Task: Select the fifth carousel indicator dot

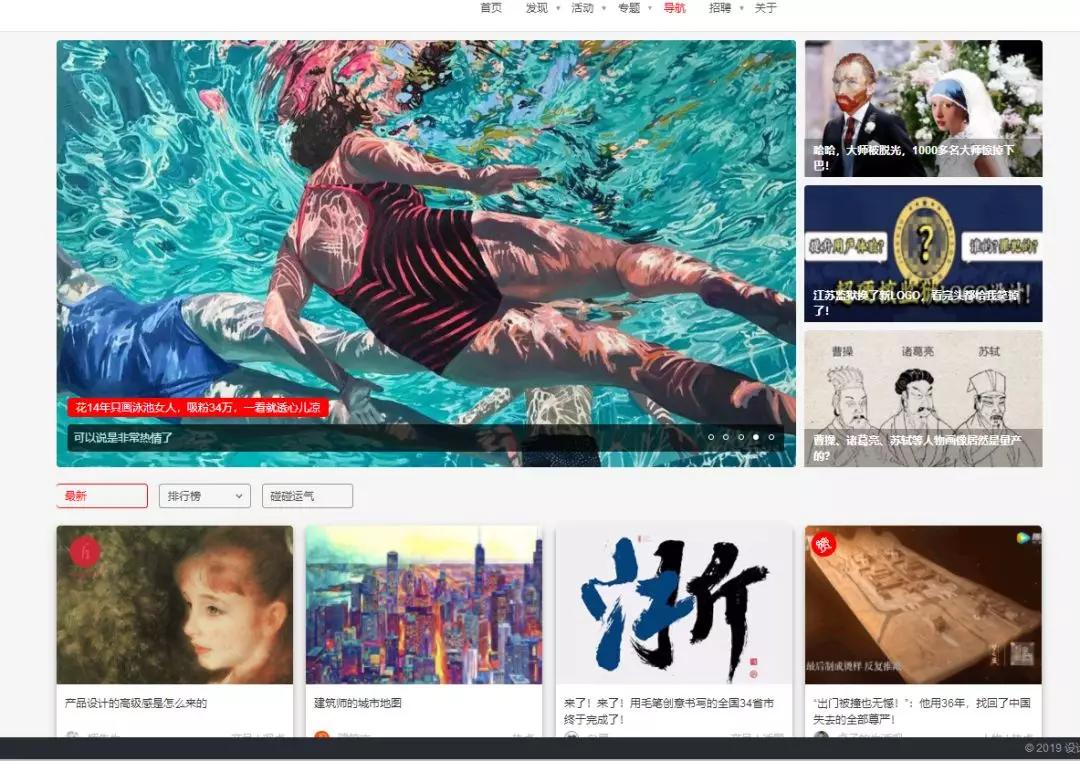Action: [769, 437]
